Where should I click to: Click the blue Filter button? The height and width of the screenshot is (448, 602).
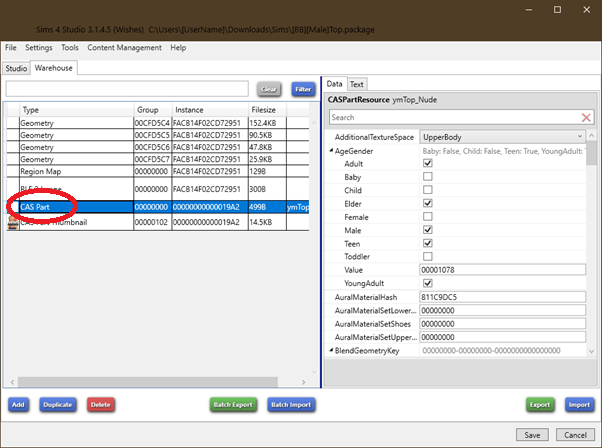click(x=303, y=89)
